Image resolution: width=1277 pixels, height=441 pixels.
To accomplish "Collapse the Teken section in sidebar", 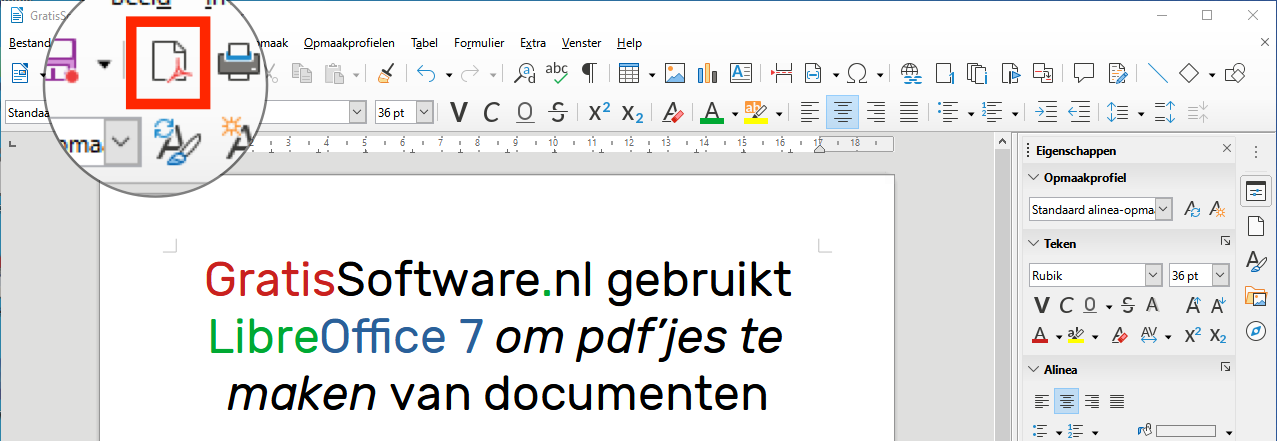I will point(1033,243).
